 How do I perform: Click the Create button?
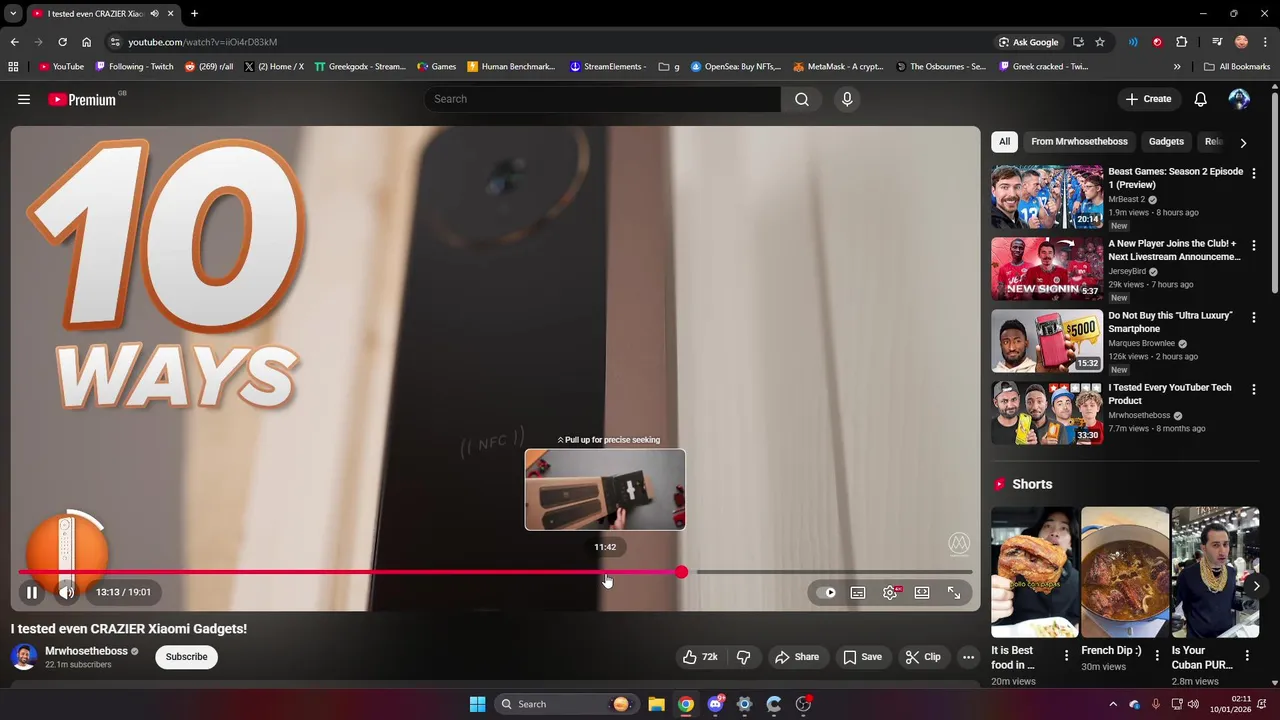(x=1148, y=99)
